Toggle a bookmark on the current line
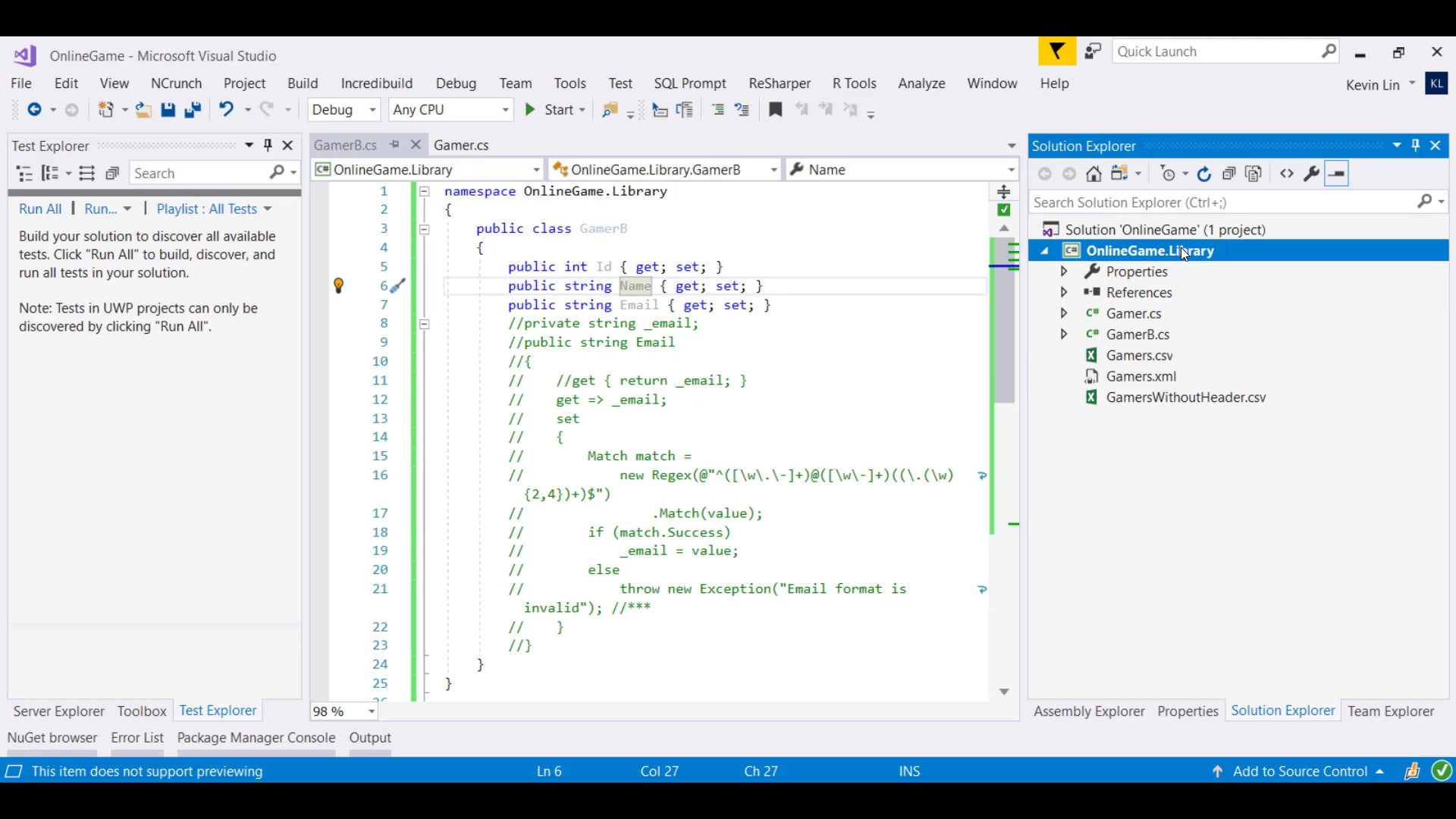 pos(774,110)
